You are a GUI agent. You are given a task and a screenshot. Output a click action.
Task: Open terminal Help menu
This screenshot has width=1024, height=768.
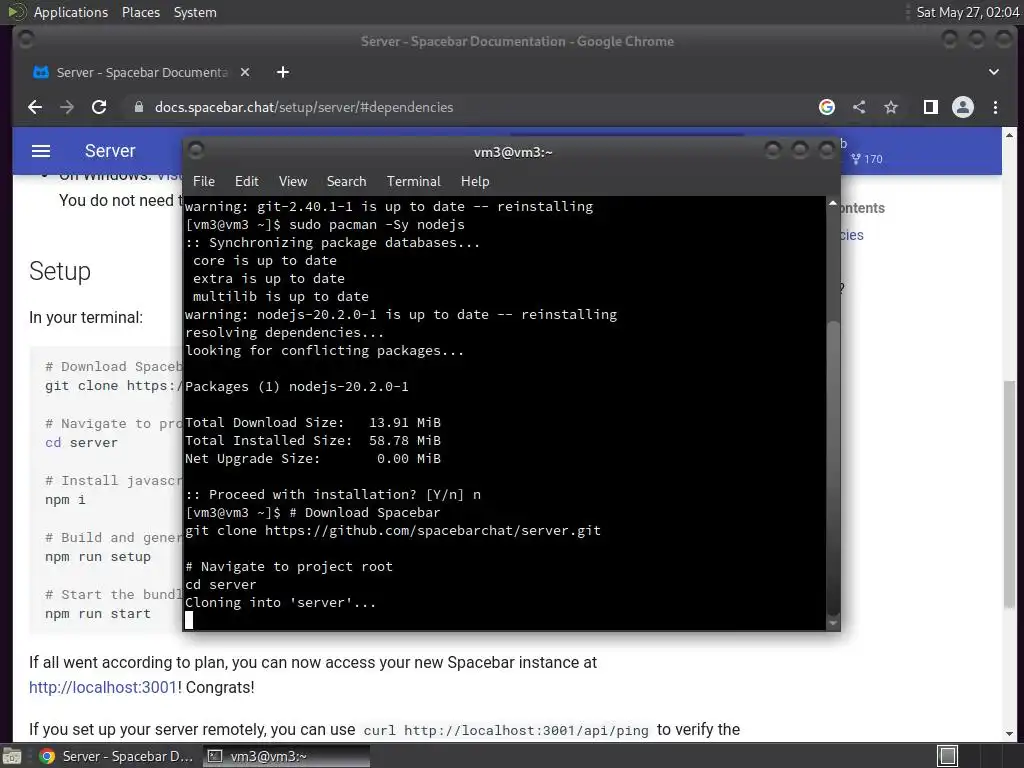[475, 181]
